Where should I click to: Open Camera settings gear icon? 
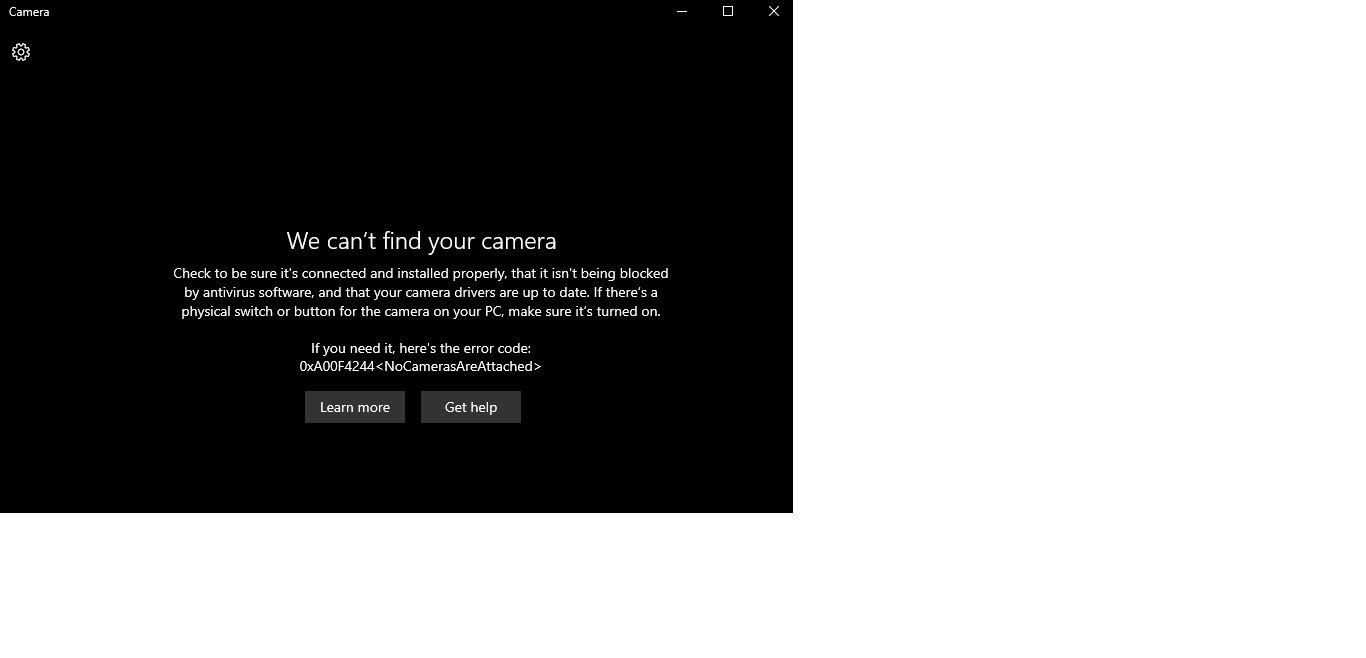click(21, 52)
